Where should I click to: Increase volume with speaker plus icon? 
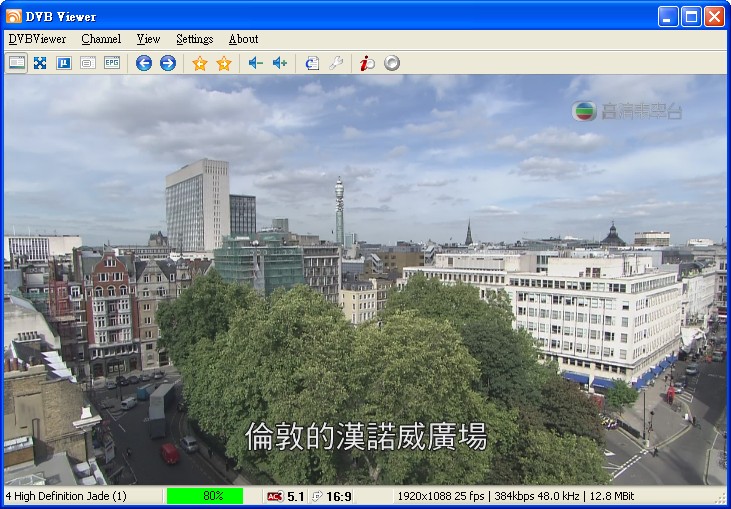click(x=280, y=63)
